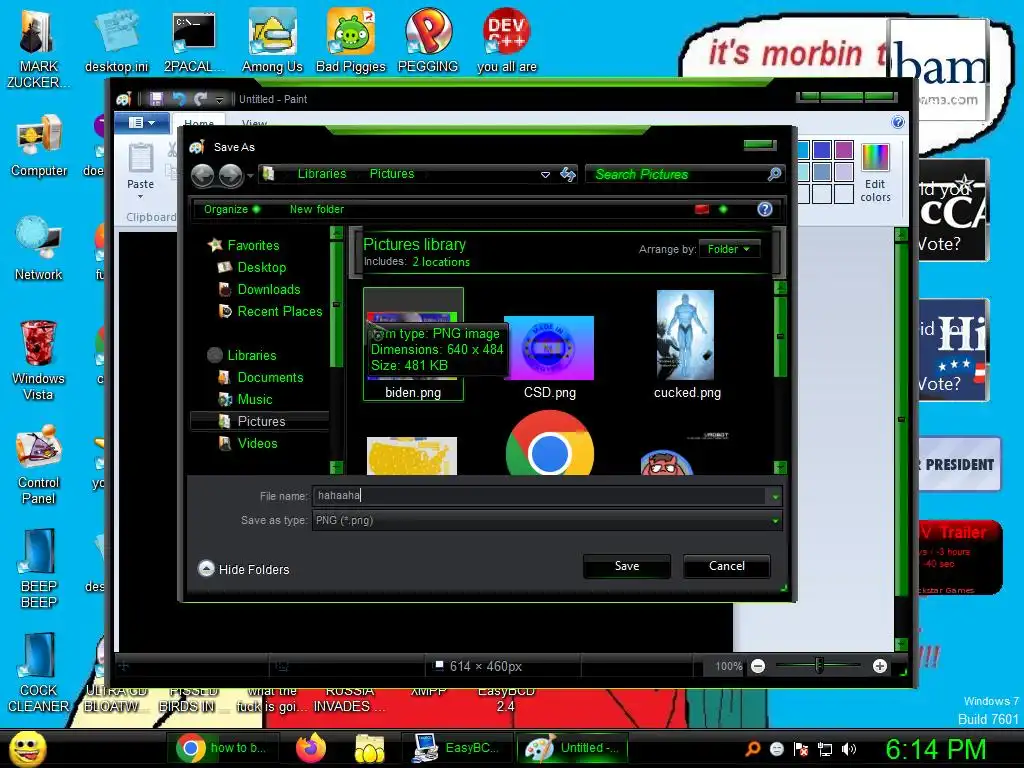The height and width of the screenshot is (768, 1024).
Task: Click the Paint Help question mark icon
Action: pos(898,123)
